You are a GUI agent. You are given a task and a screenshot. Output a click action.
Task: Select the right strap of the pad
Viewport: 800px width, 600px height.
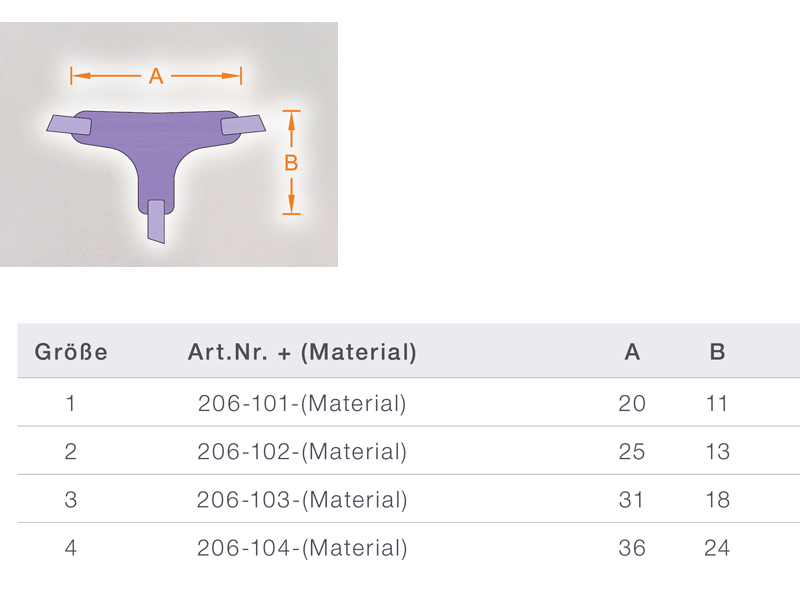click(x=243, y=125)
